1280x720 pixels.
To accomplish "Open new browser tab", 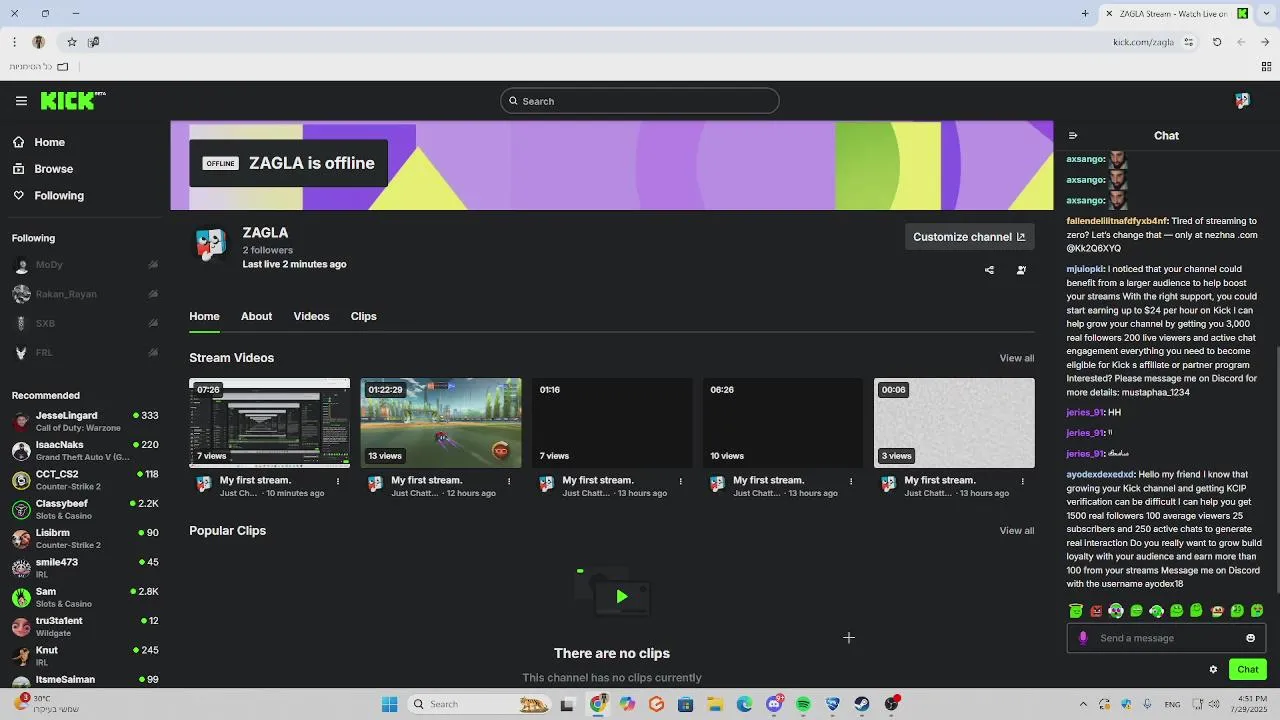I will pos(1085,13).
